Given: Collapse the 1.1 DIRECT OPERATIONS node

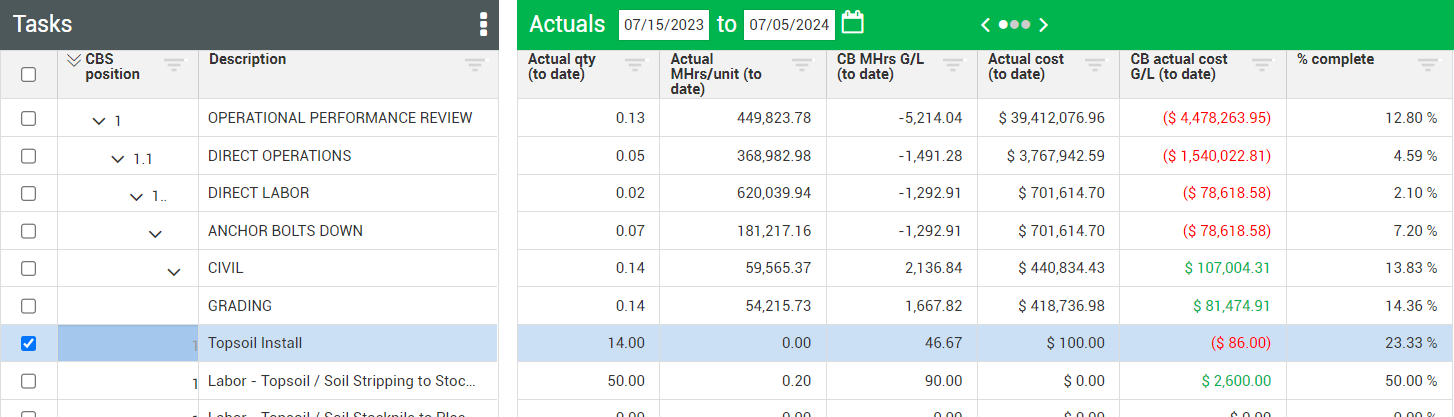Looking at the screenshot, I should (x=118, y=158).
